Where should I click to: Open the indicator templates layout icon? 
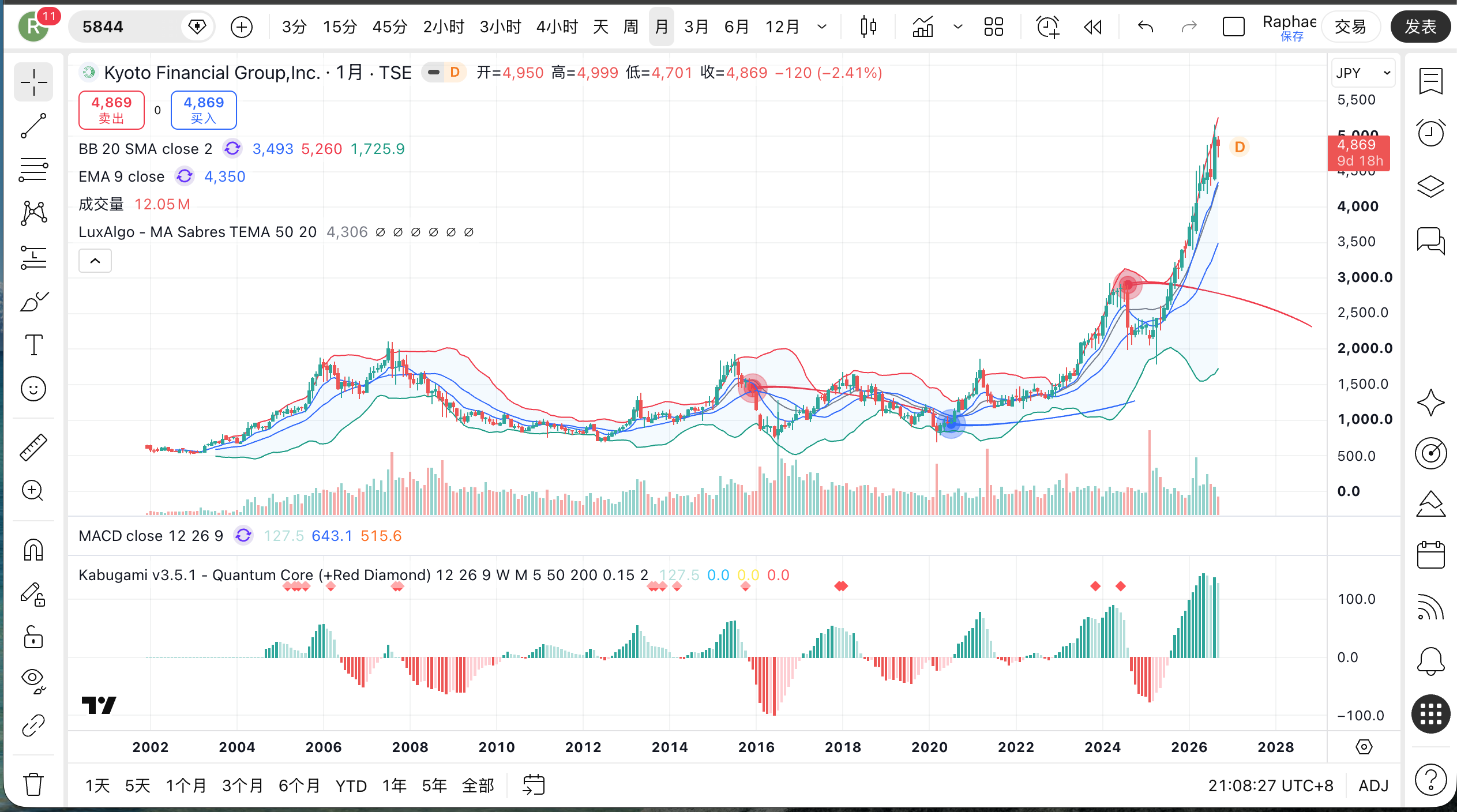click(x=994, y=27)
